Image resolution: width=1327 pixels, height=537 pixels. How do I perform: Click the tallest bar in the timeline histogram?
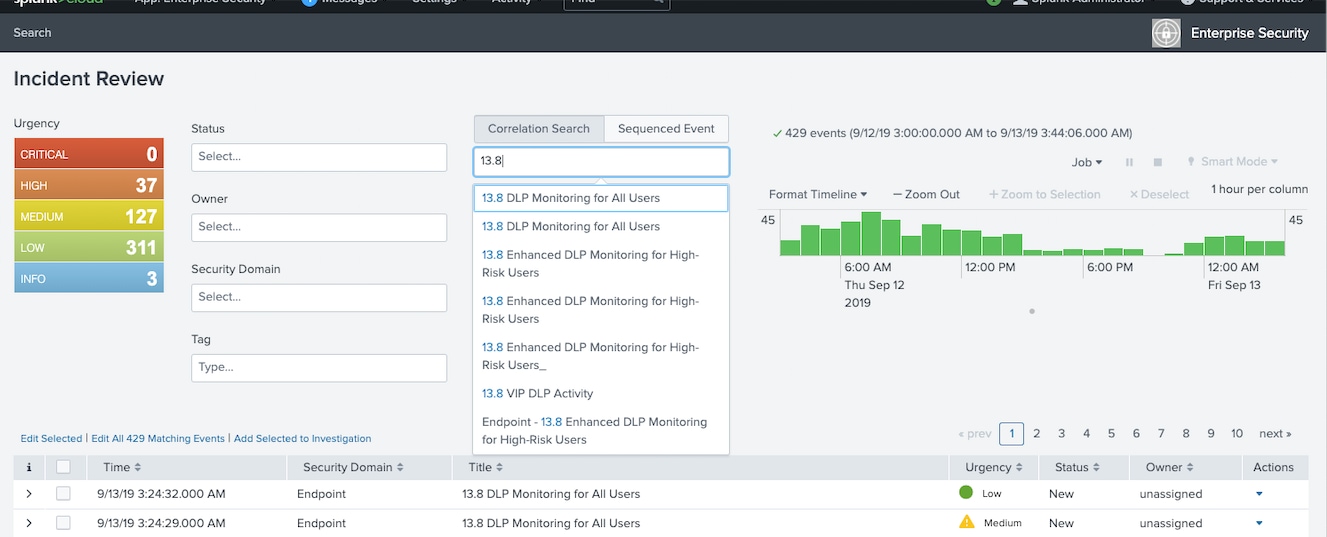click(x=870, y=234)
